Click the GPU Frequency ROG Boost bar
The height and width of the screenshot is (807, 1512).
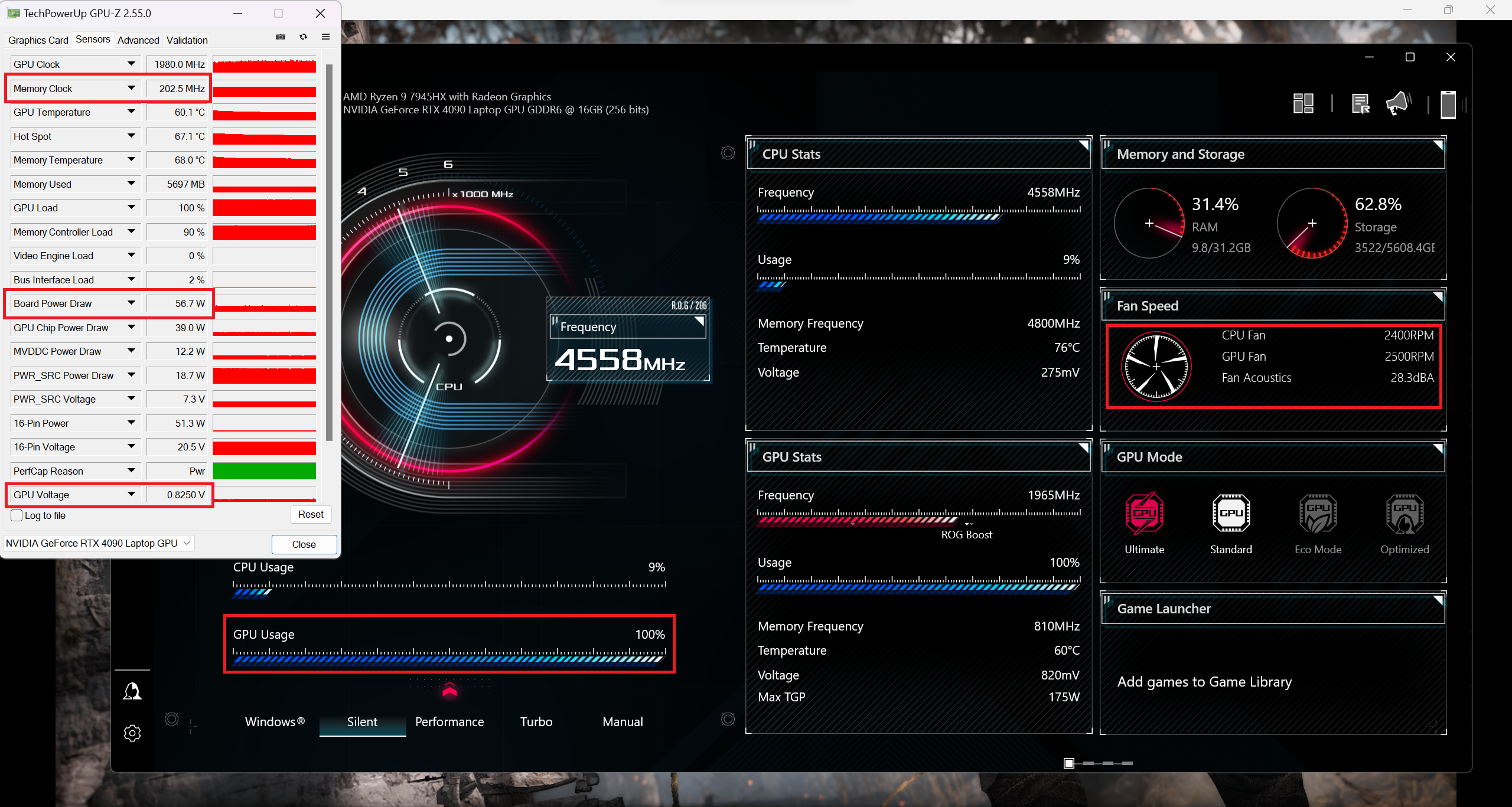point(918,517)
